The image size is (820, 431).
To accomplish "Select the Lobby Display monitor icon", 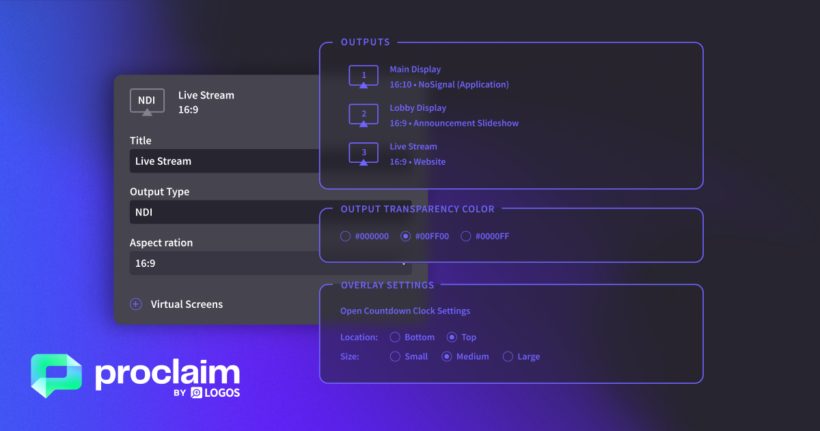I will coord(363,116).
